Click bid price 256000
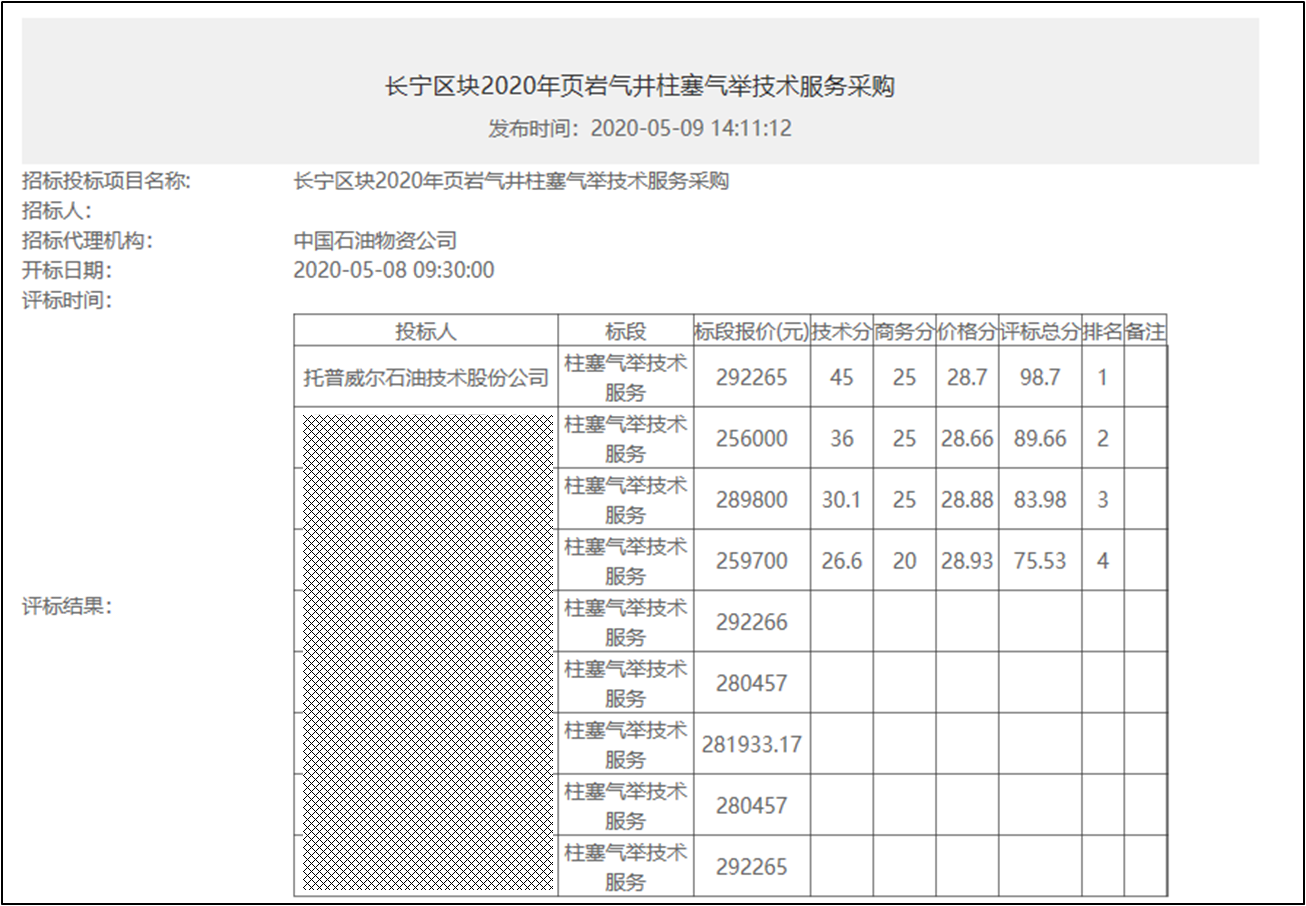Image resolution: width=1306 pixels, height=906 pixels. (x=752, y=438)
